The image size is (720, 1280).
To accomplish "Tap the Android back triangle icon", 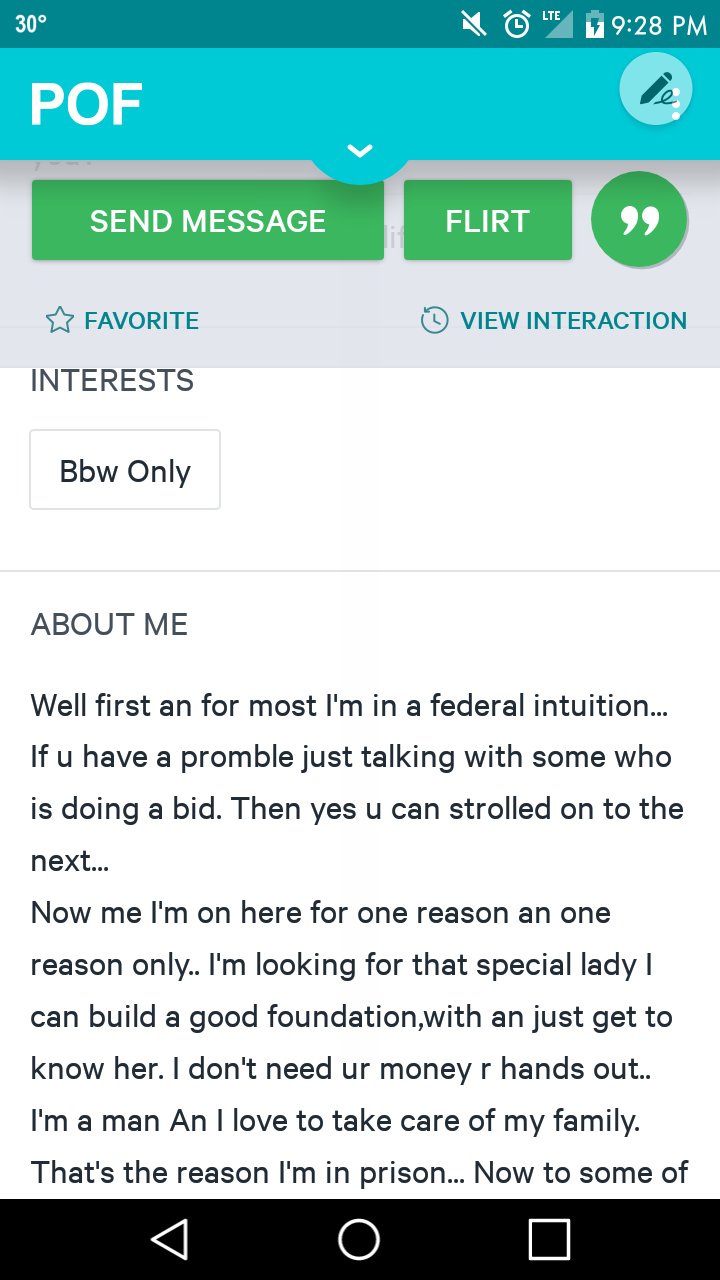I will (x=170, y=1240).
